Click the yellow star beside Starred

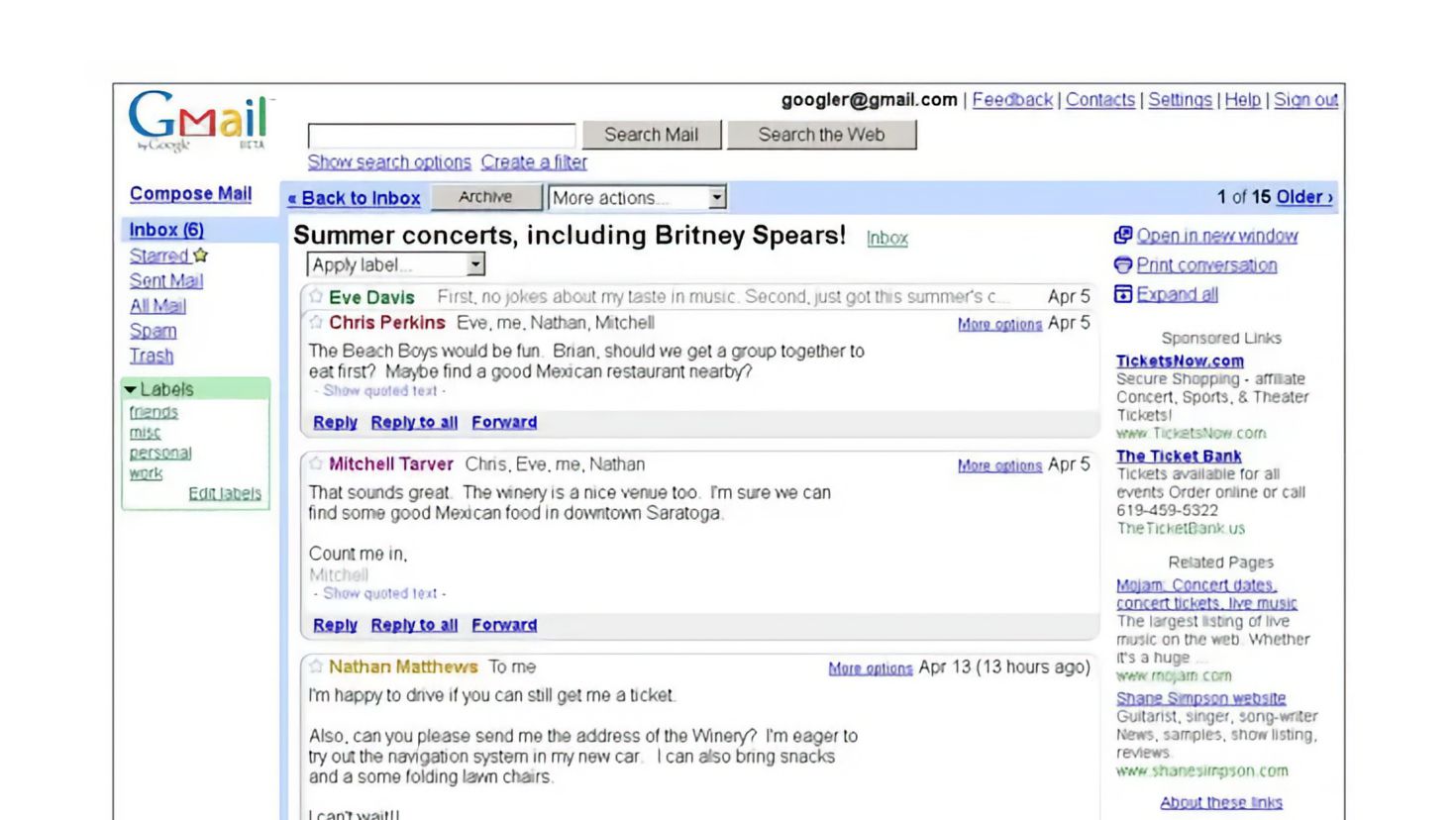(x=201, y=255)
